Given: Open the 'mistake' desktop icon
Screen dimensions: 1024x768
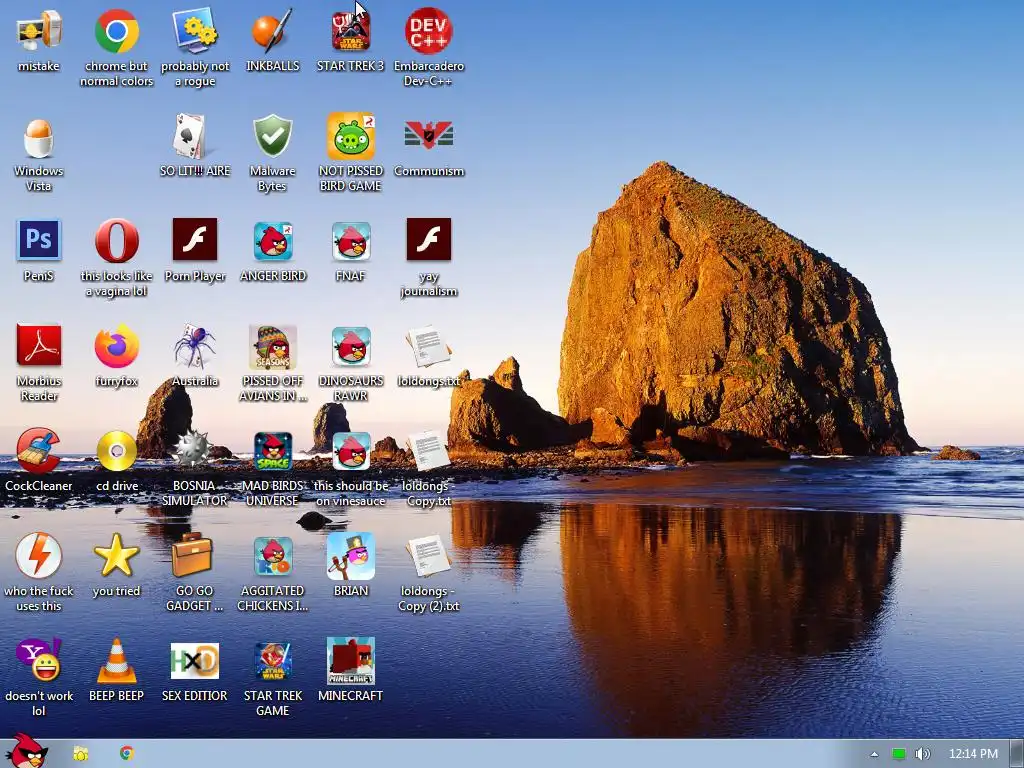Looking at the screenshot, I should pos(39,31).
